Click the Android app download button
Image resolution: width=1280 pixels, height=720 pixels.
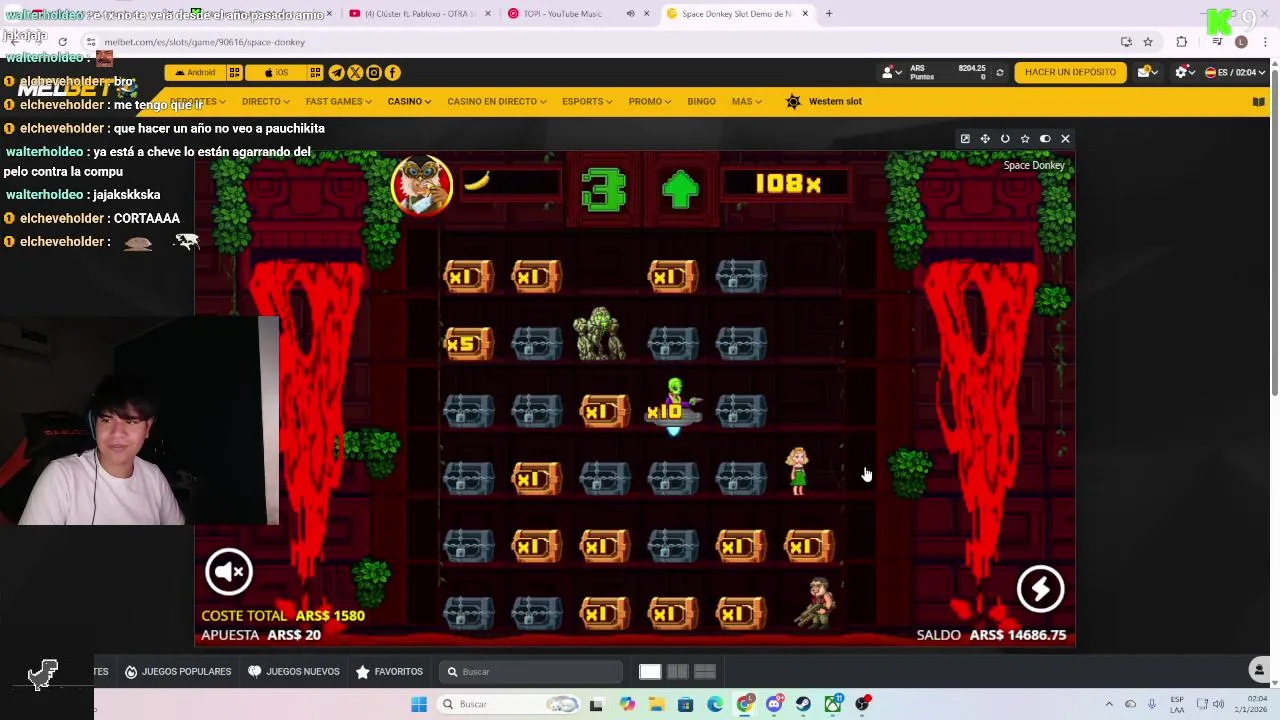195,72
